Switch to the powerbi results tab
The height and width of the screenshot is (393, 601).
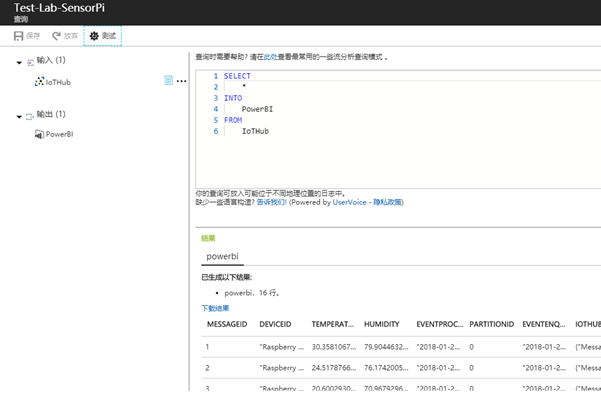click(x=222, y=256)
